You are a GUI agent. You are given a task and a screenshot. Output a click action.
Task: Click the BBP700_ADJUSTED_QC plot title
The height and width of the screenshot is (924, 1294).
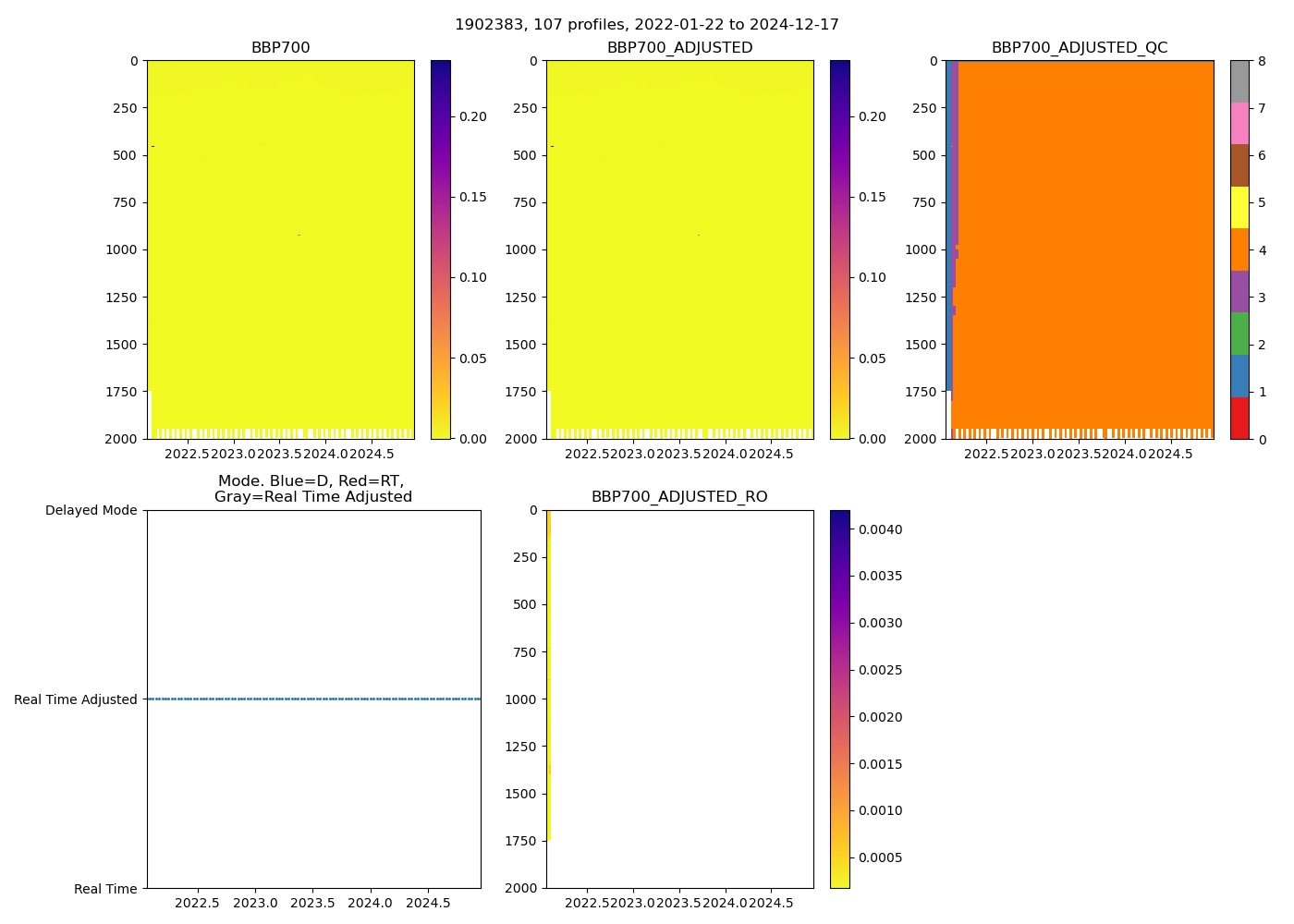click(1079, 48)
